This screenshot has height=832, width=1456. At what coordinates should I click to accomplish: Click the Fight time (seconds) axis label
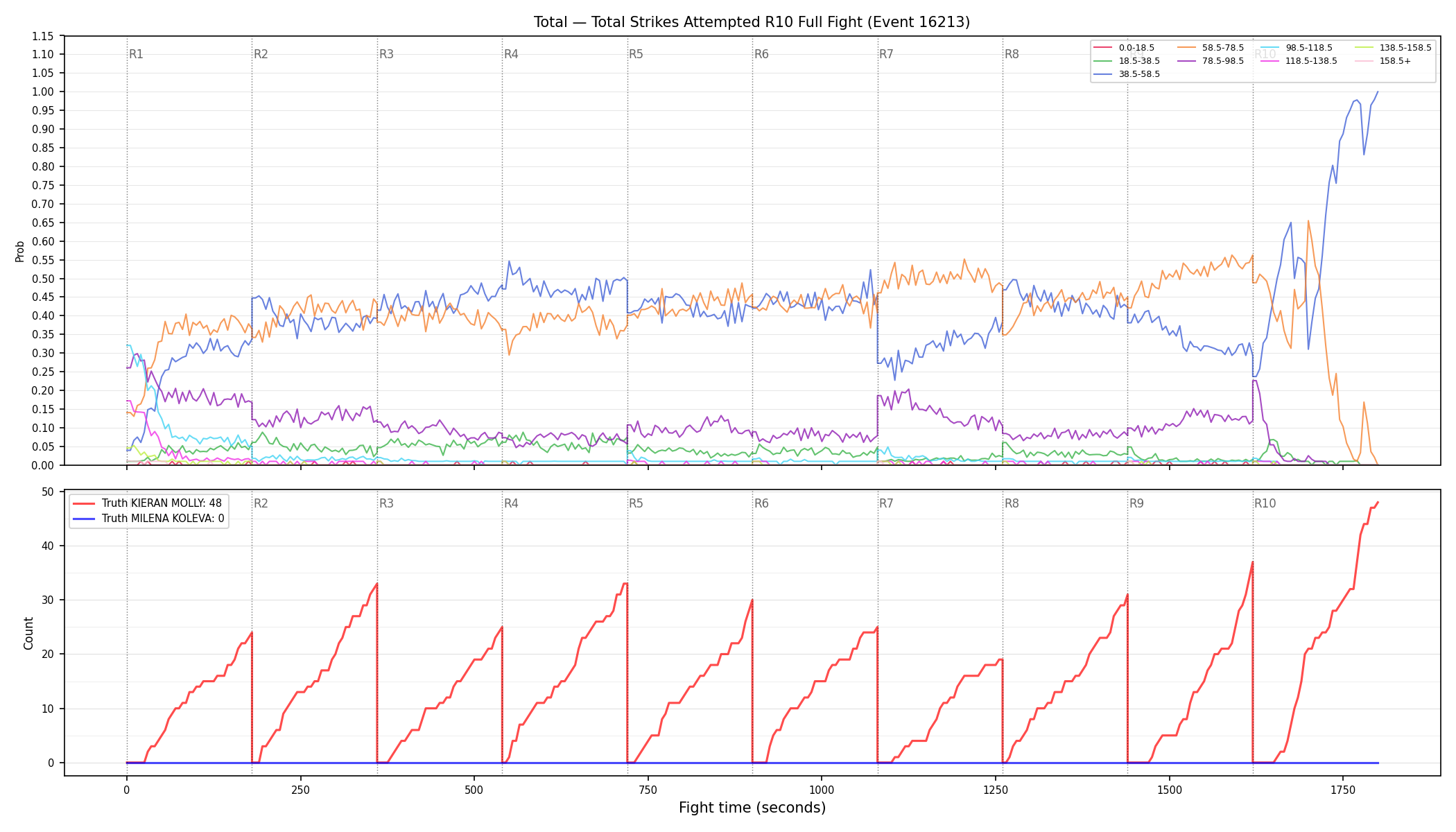tap(752, 808)
